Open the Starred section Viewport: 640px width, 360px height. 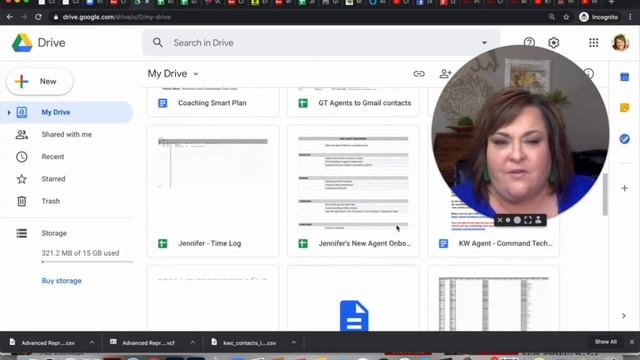(x=53, y=179)
